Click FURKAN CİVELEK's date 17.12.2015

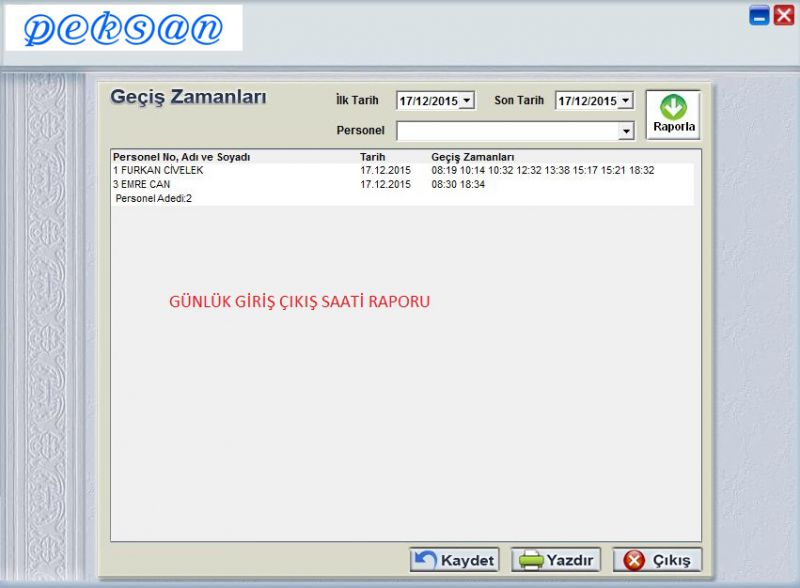385,170
